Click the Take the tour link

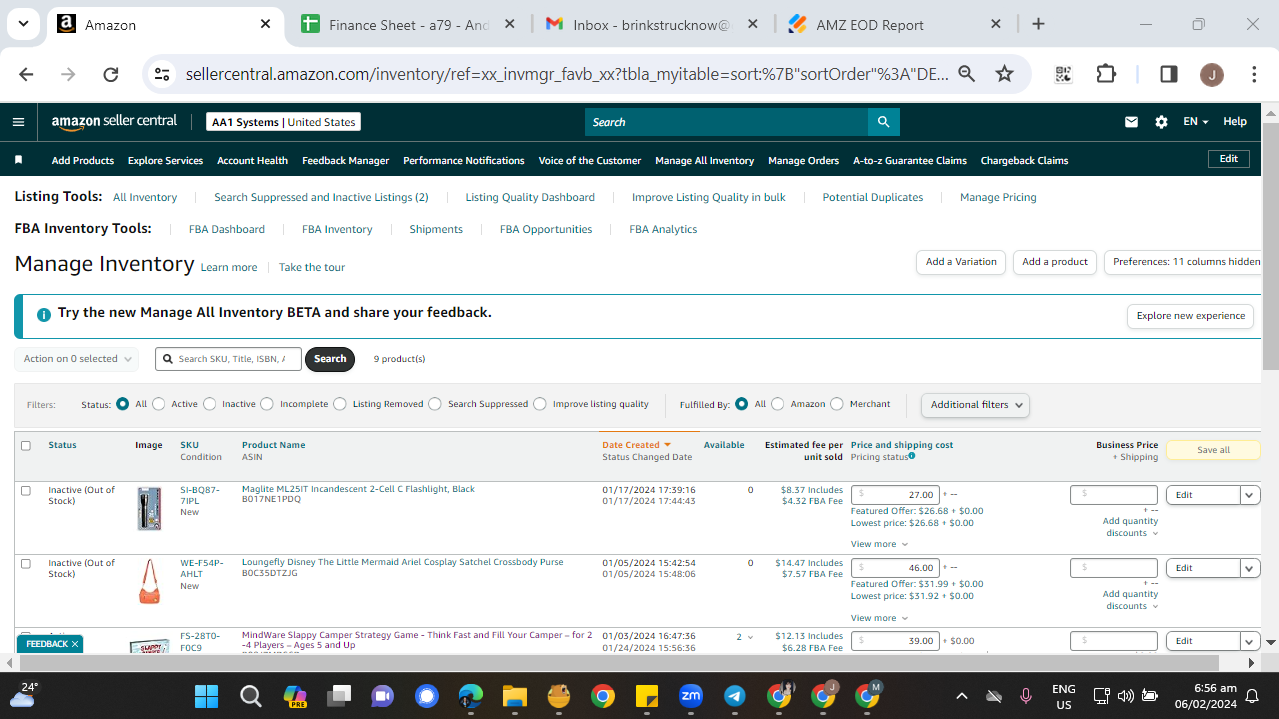pos(312,267)
